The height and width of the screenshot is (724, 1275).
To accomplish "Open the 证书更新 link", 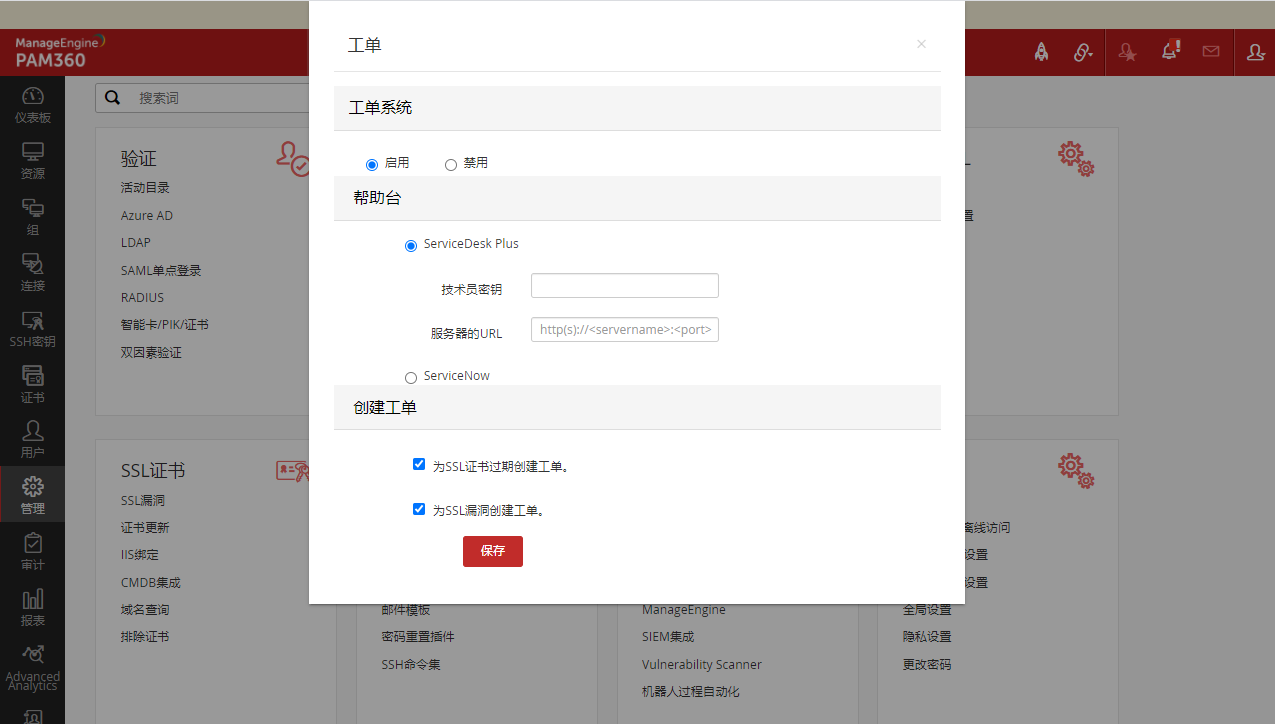I will pos(145,527).
